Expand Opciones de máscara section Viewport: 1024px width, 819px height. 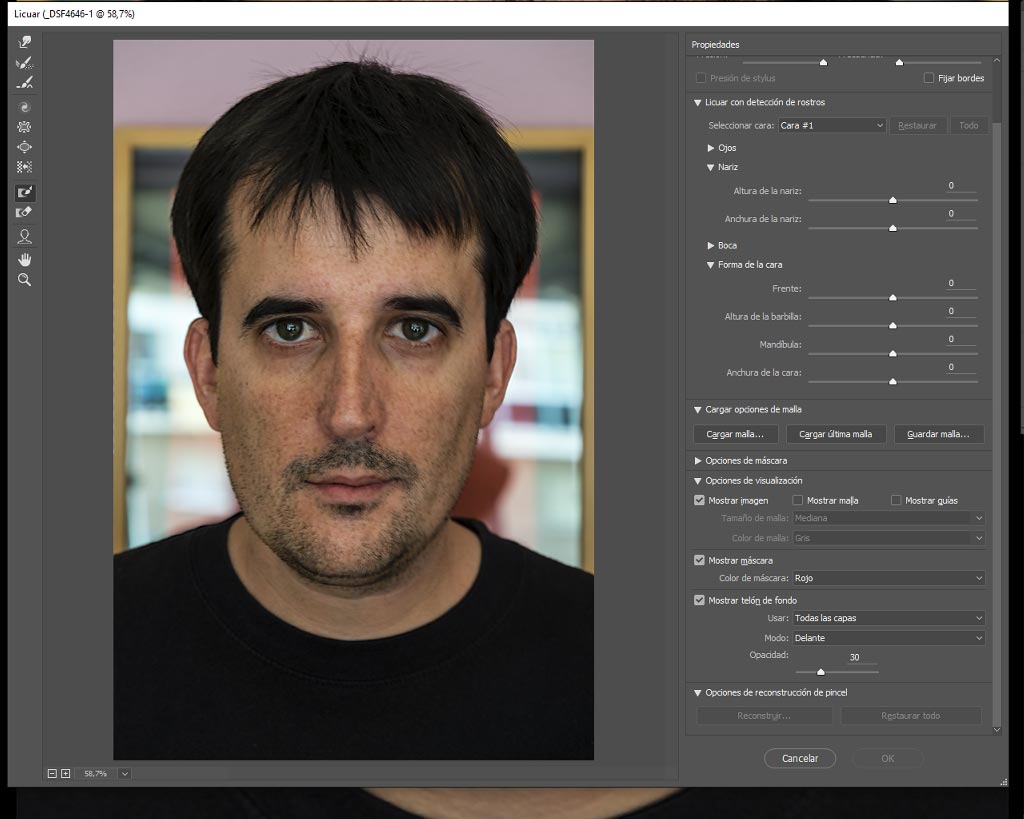click(697, 461)
